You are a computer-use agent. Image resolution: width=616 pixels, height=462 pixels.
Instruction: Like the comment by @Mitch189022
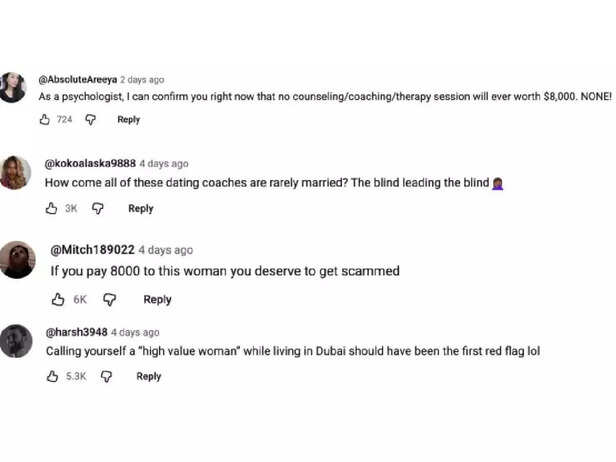pos(58,299)
